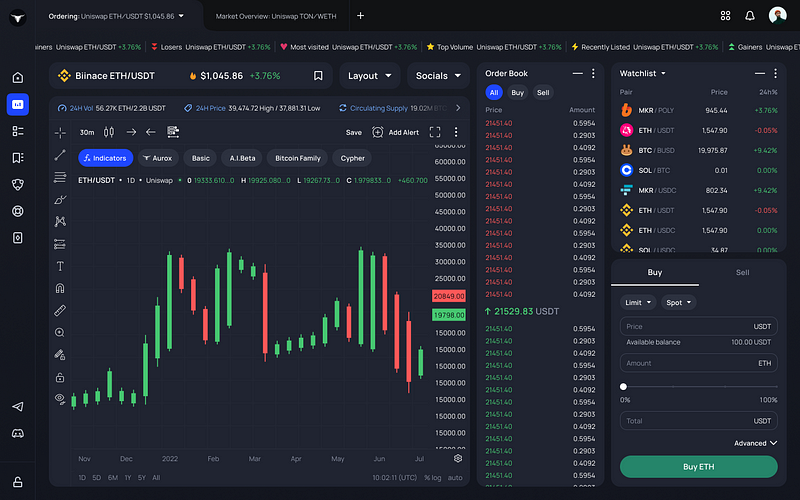Image resolution: width=800 pixels, height=500 pixels.
Task: Add a new tab with plus
Action: click(360, 16)
